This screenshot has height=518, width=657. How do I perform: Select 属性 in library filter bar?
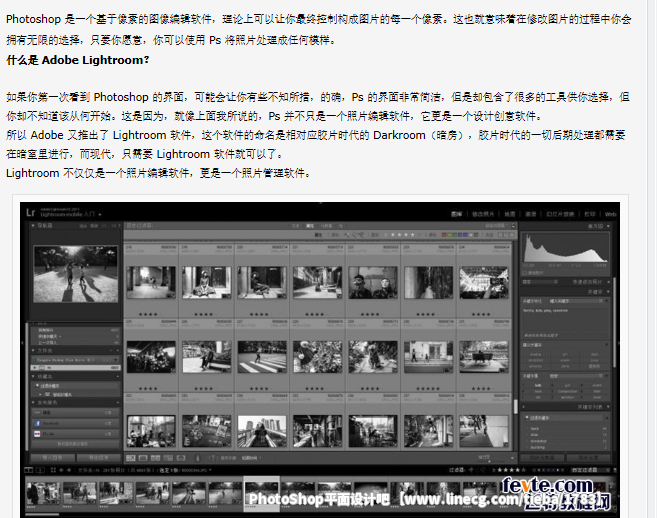310,226
